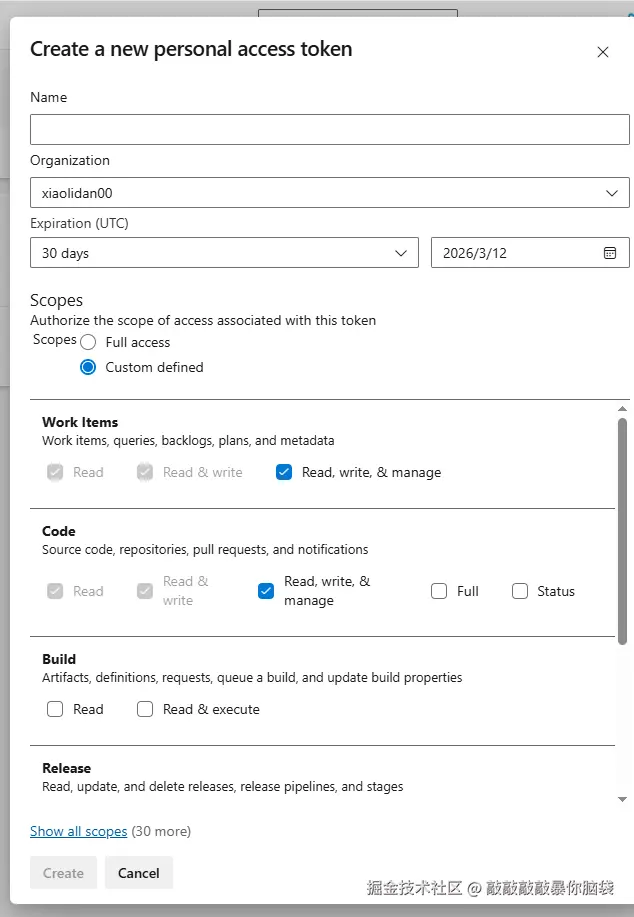The image size is (634, 917).
Task: Click the Create button
Action: point(64,873)
